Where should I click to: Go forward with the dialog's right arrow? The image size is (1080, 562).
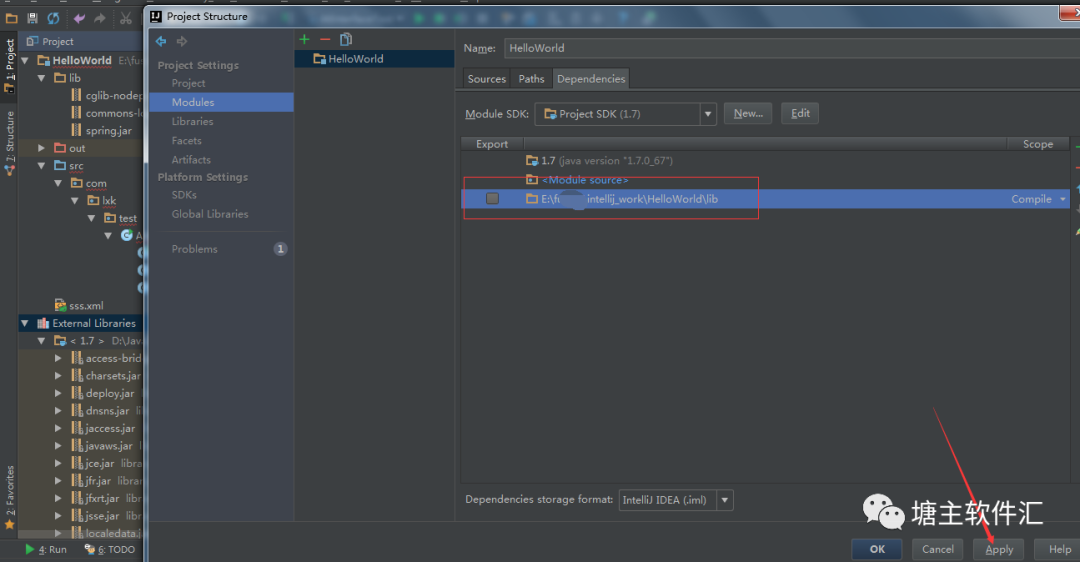[x=182, y=41]
